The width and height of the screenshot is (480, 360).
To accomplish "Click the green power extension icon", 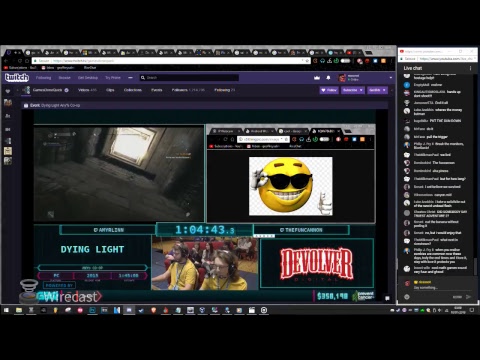I will pyautogui.click(x=336, y=61).
